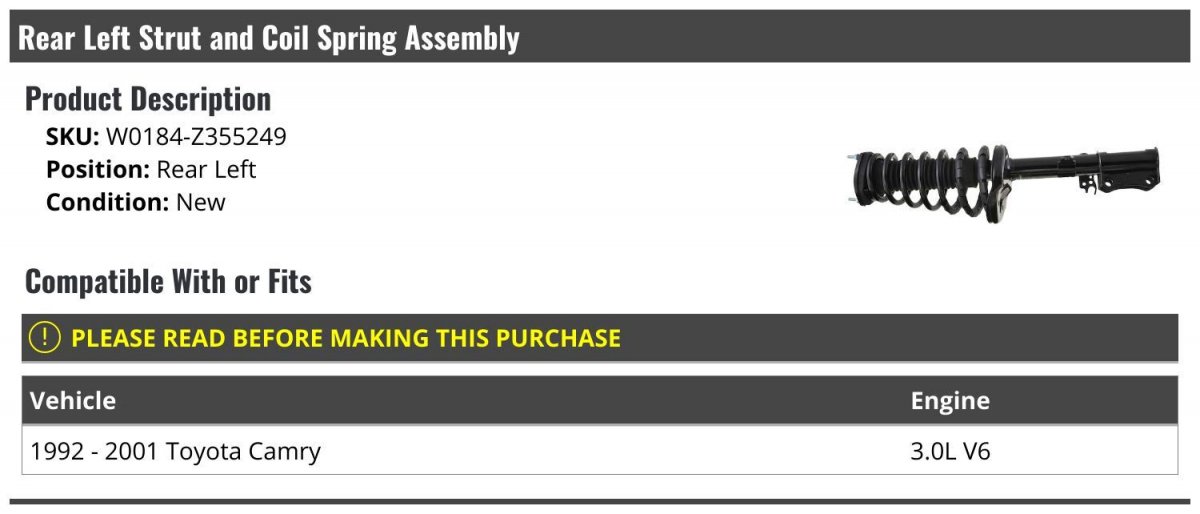The height and width of the screenshot is (514, 1200).
Task: Click the 'Engine' column header
Action: coord(950,401)
